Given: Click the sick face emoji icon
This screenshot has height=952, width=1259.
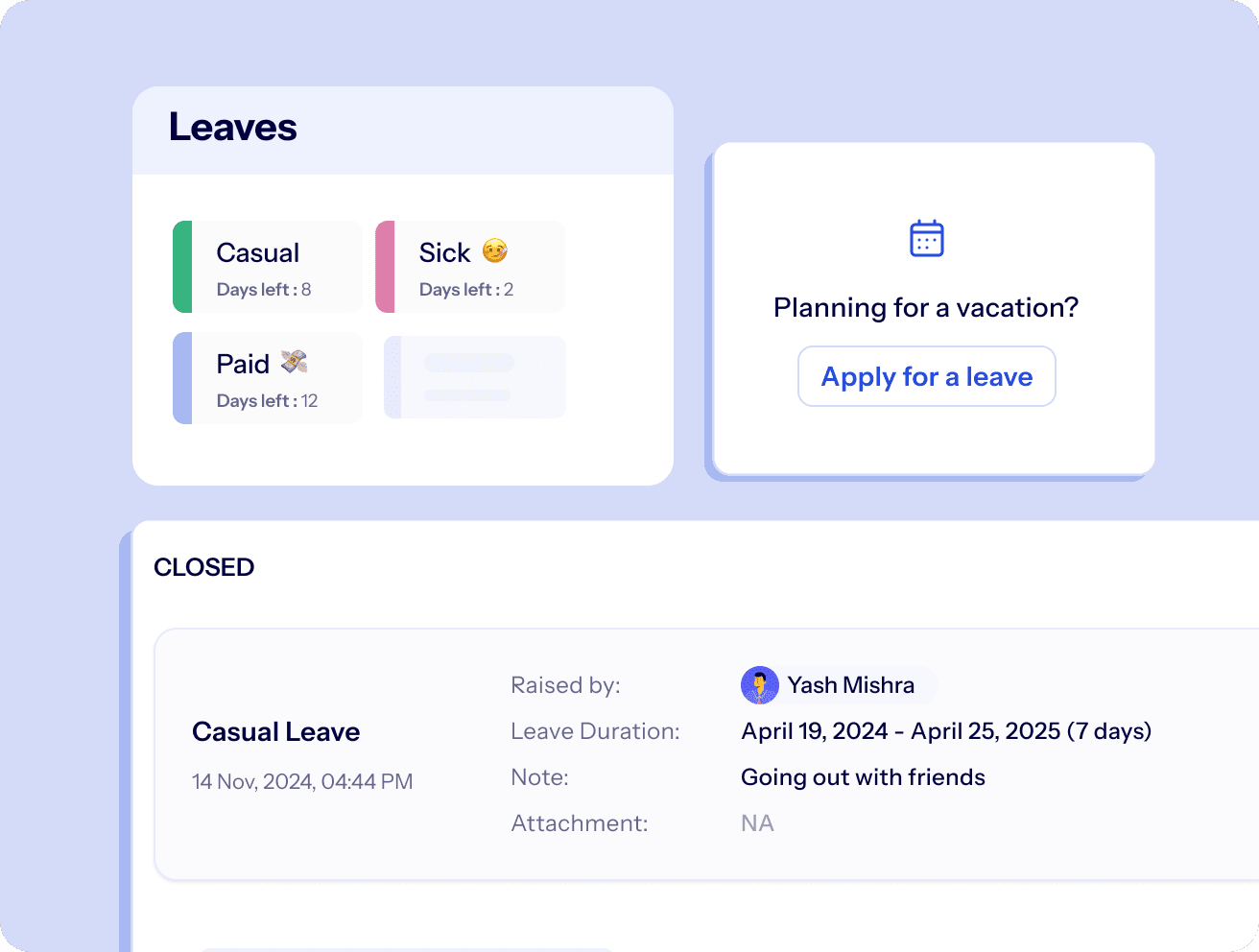Looking at the screenshot, I should click(495, 251).
